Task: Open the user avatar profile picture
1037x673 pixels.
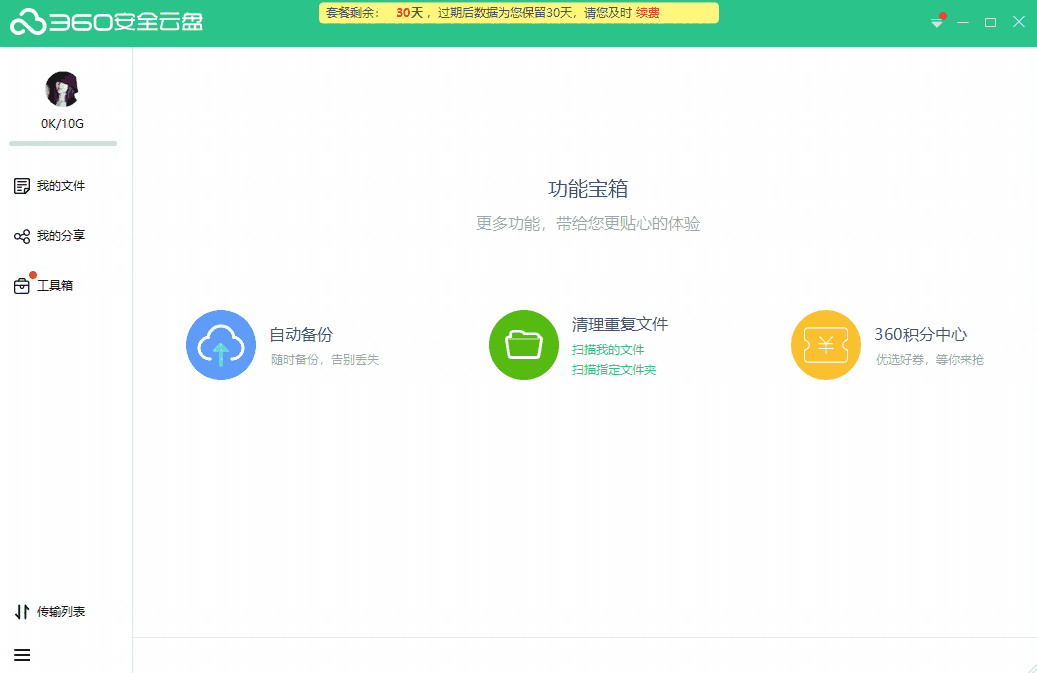Action: (x=62, y=90)
